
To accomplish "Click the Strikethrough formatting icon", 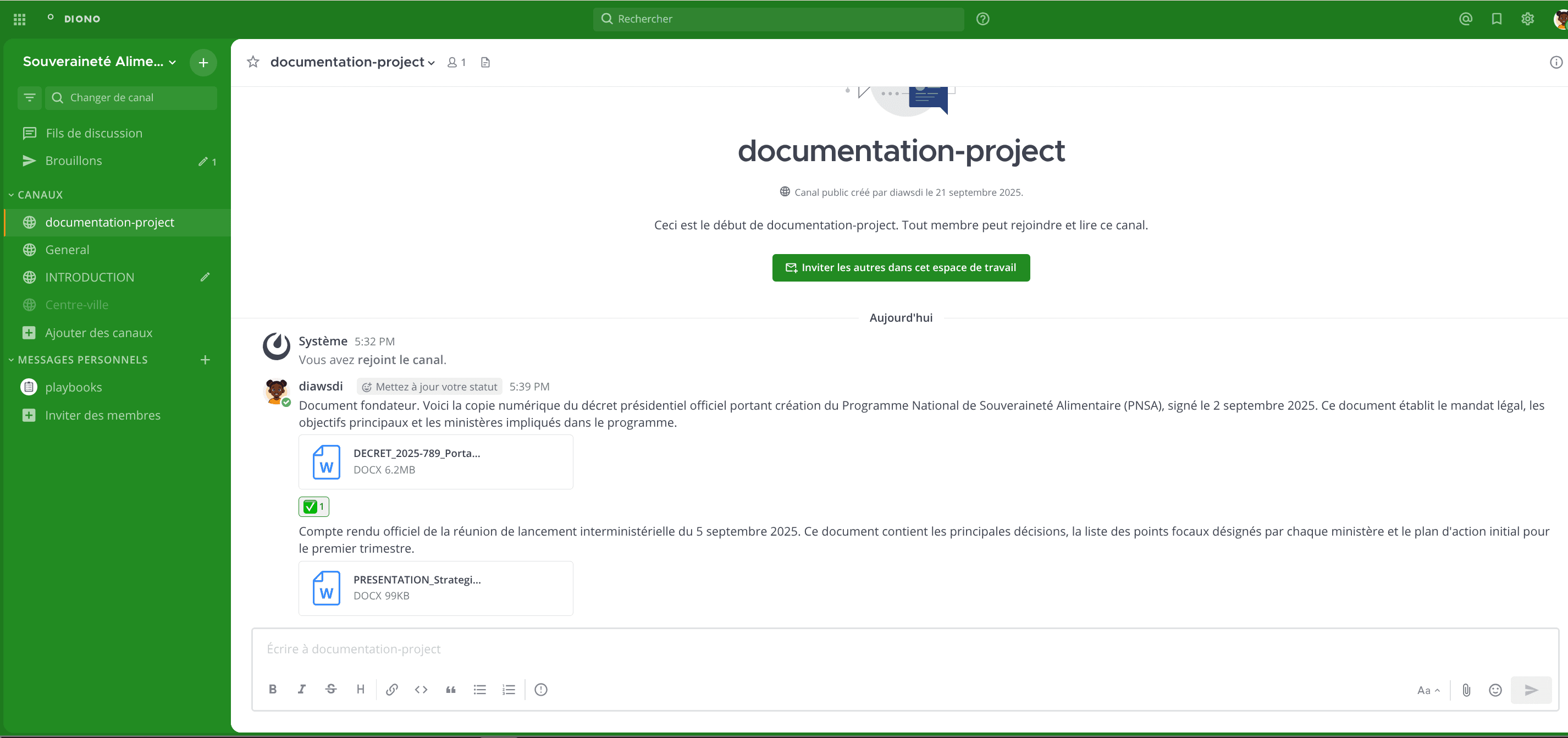I will click(330, 689).
